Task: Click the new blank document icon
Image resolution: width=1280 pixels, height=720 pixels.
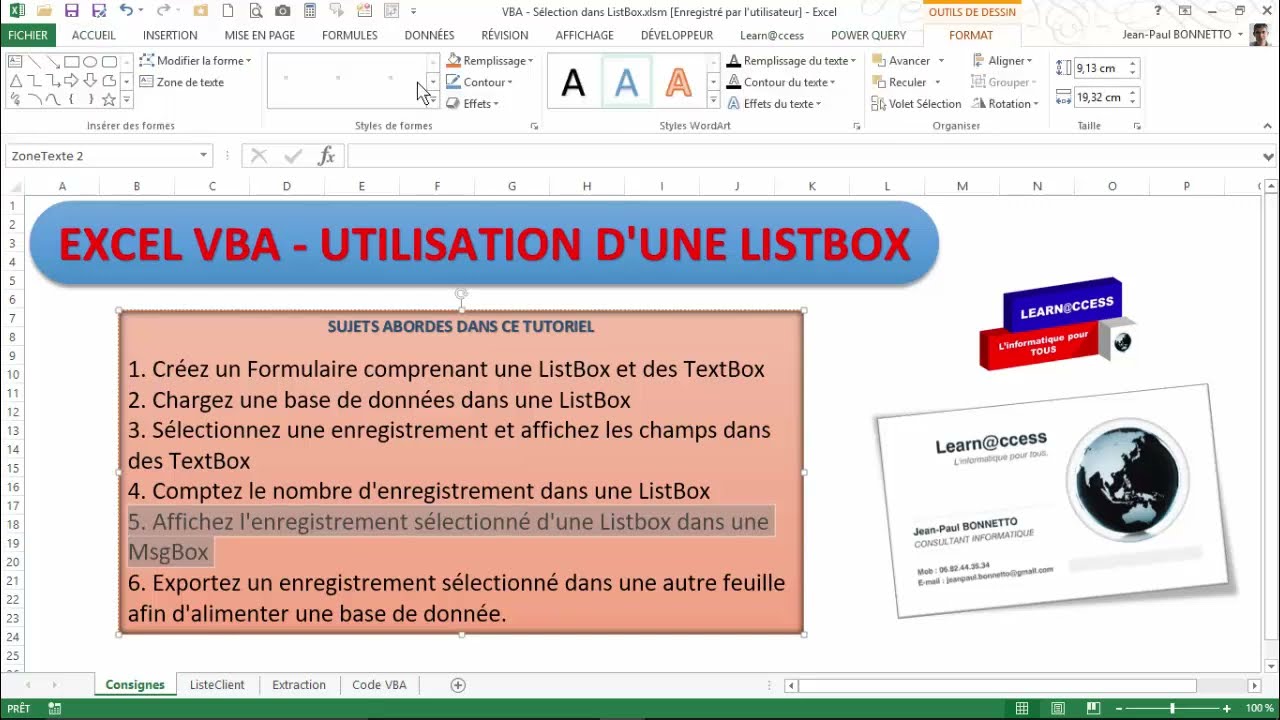Action: [229, 11]
